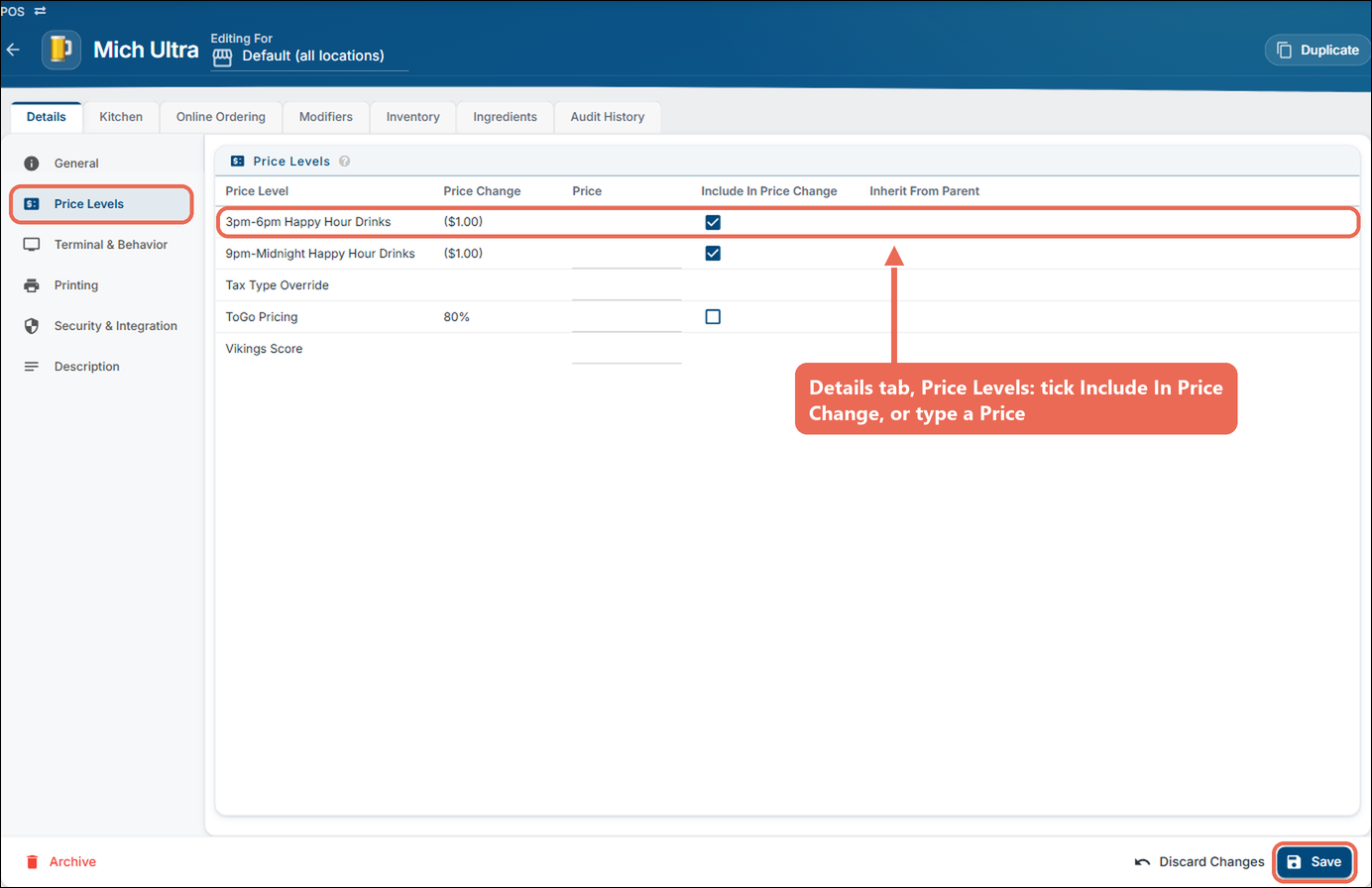1372x888 pixels.
Task: Click the Price field for ToGo Pricing
Action: [627, 317]
